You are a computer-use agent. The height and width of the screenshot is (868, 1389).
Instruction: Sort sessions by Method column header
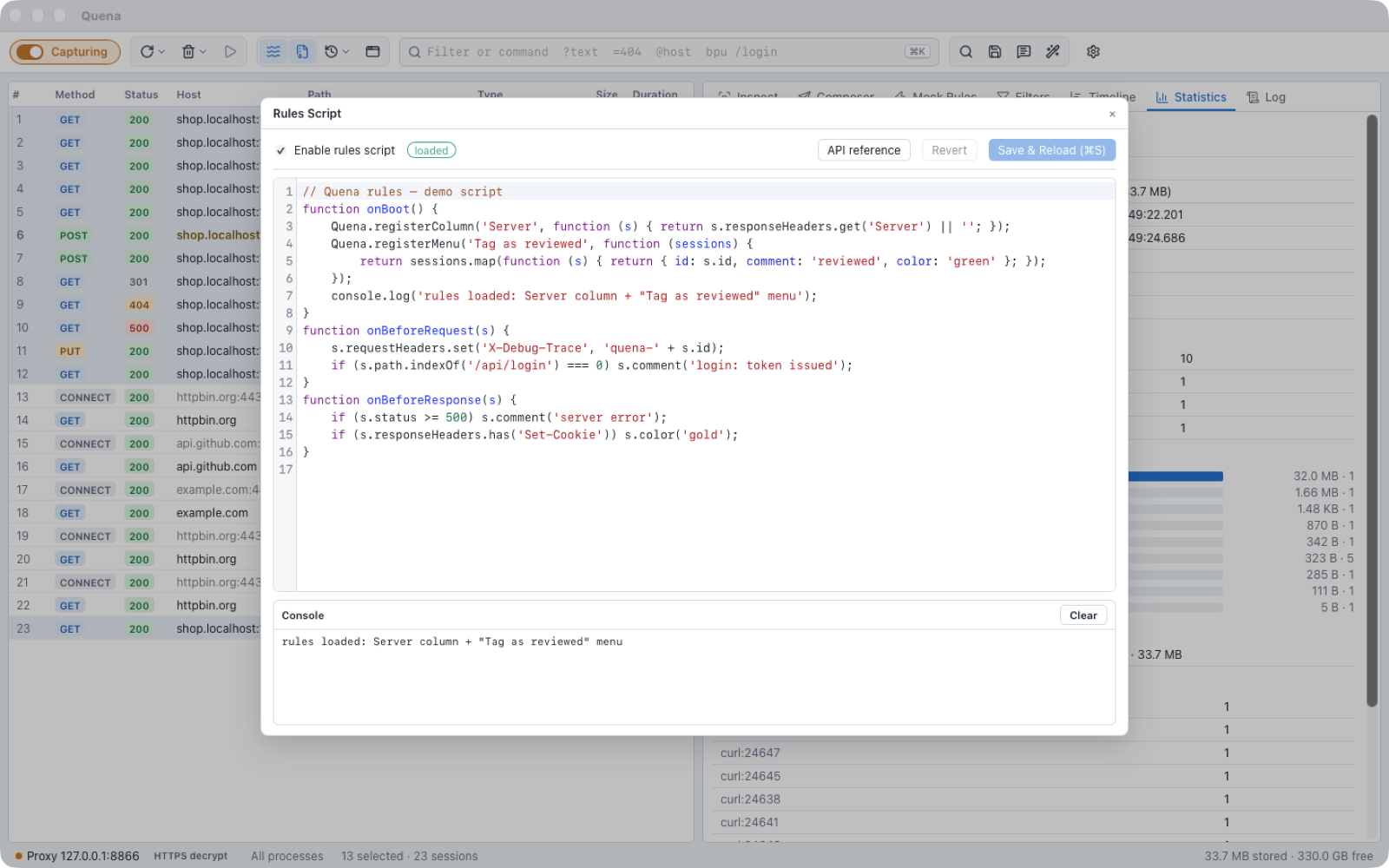75,95
